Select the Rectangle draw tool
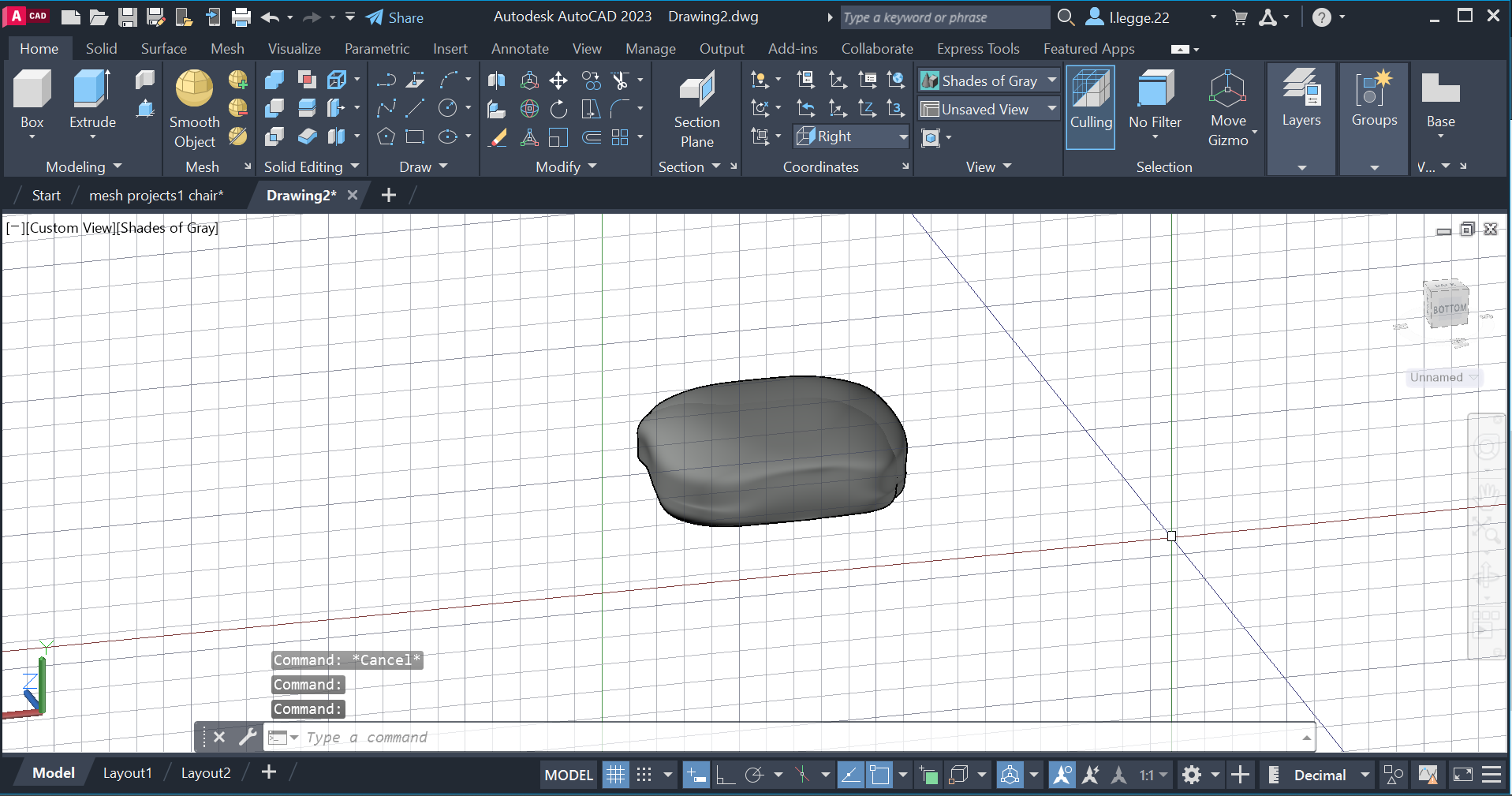1512x796 pixels. point(415,137)
